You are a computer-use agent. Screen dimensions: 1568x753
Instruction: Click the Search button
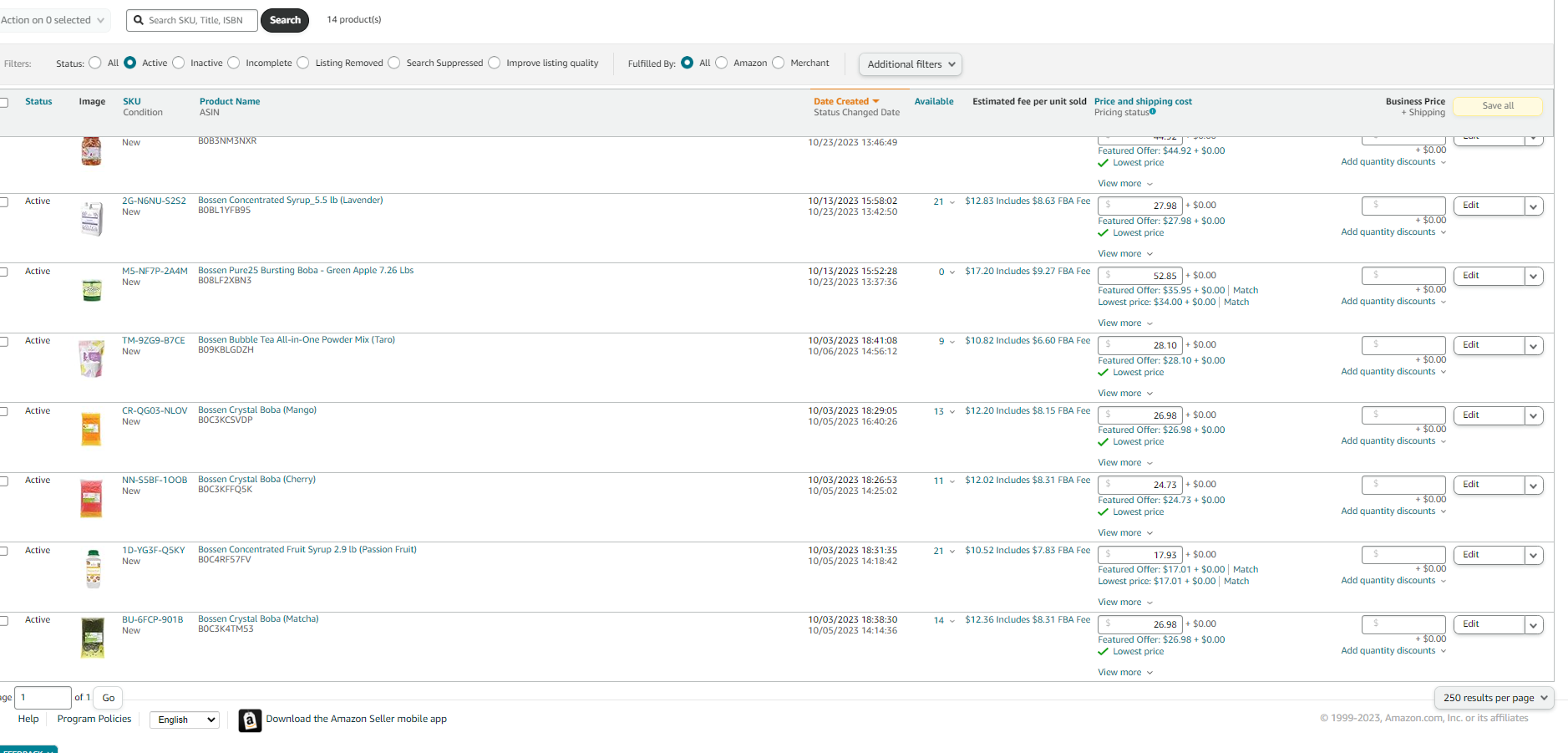tap(285, 20)
